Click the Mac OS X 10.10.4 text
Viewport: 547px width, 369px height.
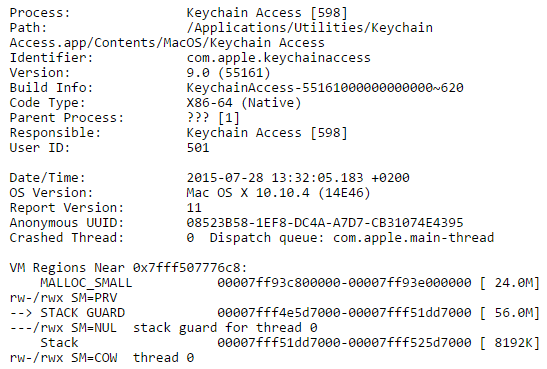click(248, 193)
